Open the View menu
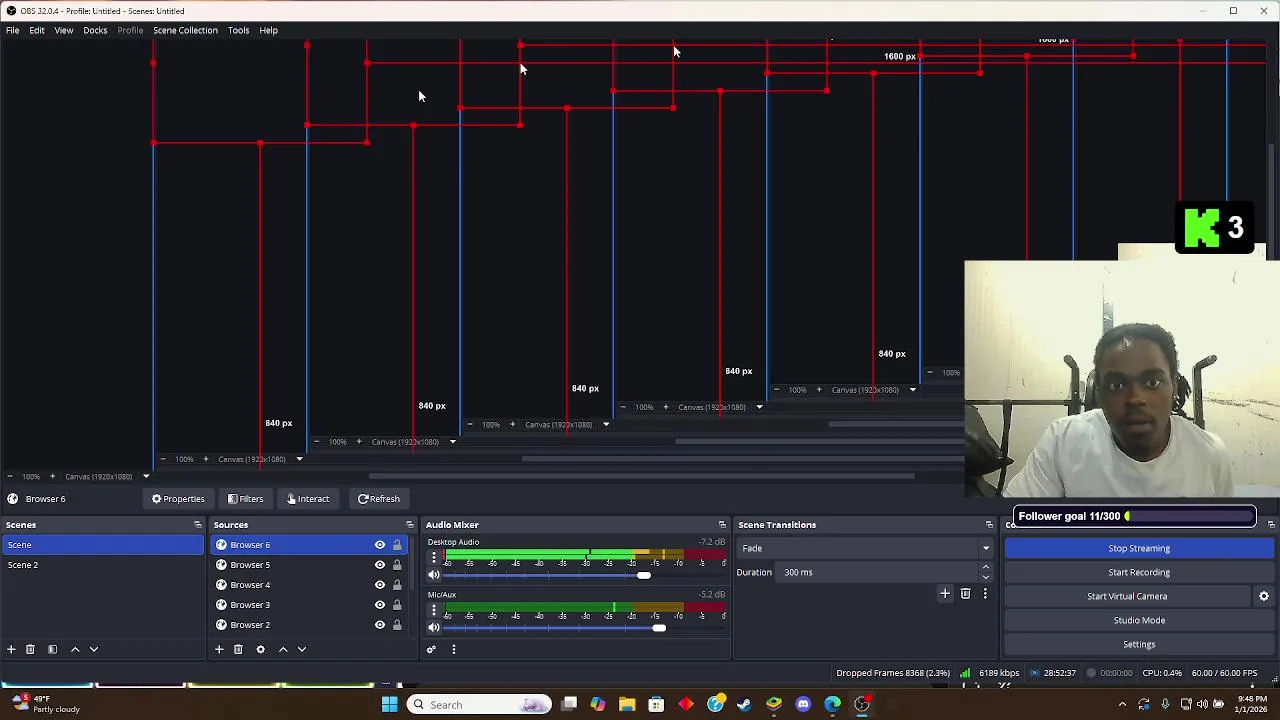 click(63, 30)
